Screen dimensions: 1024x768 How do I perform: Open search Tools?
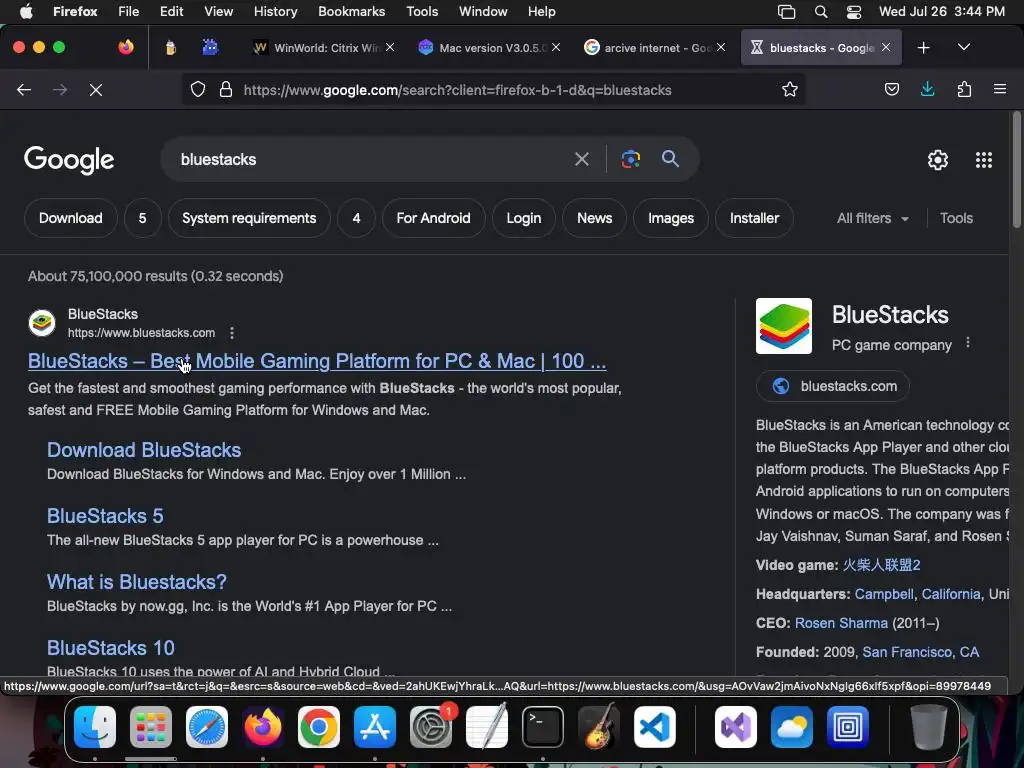tap(956, 218)
